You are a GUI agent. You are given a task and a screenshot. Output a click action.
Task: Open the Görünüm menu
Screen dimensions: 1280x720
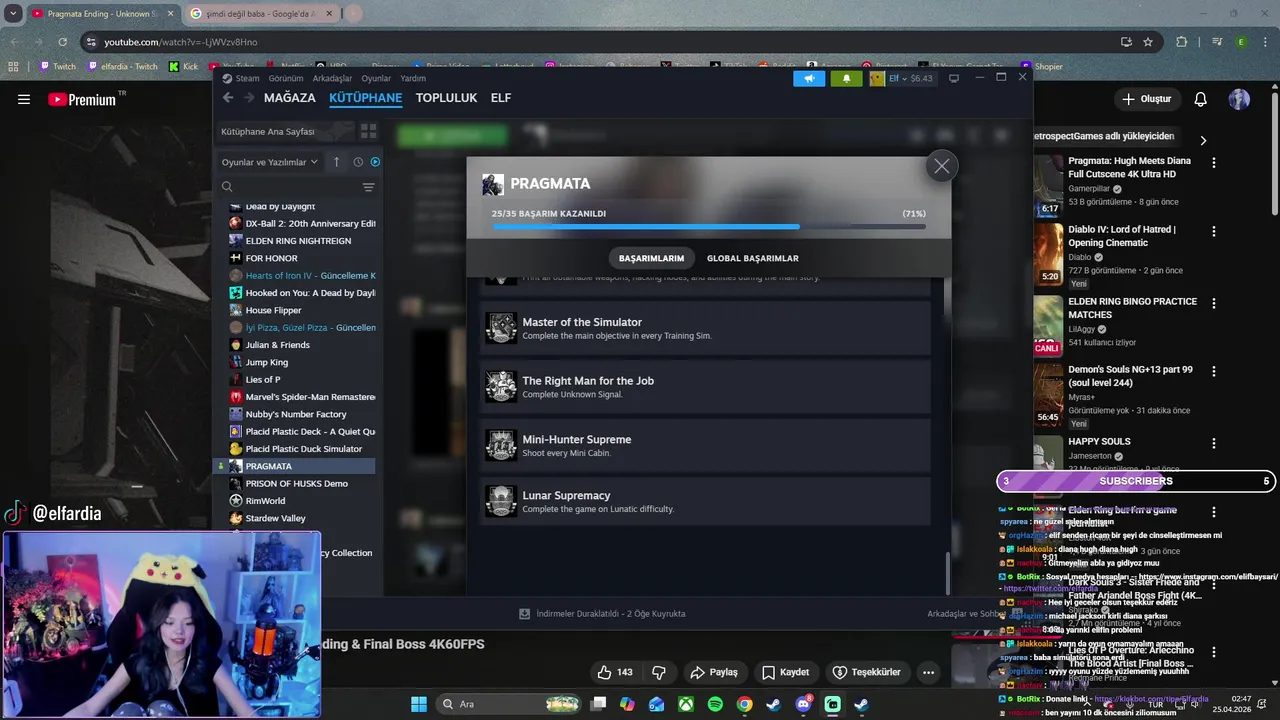[x=286, y=78]
